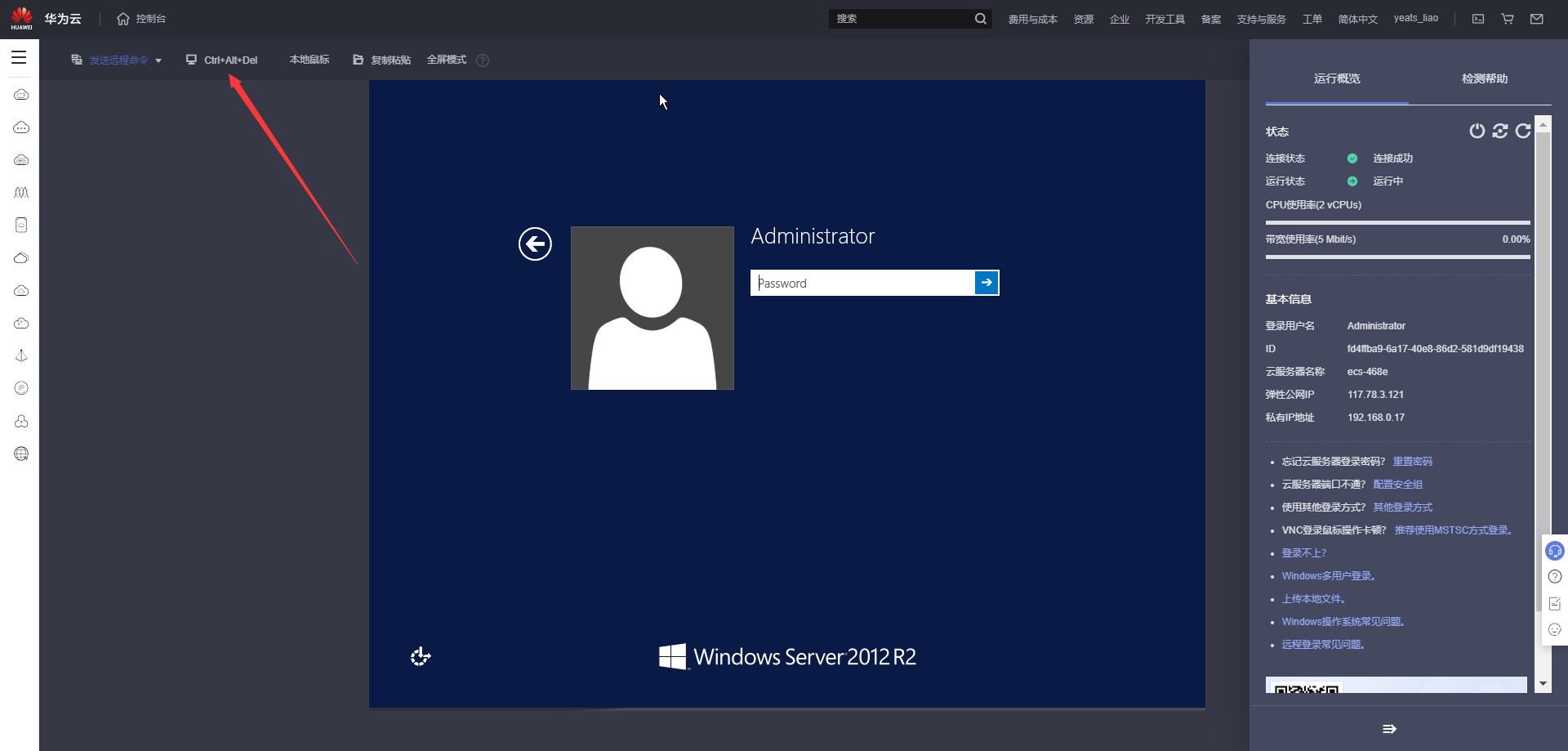The height and width of the screenshot is (751, 1568).
Task: Open the customer service headset icon
Action: (1555, 551)
